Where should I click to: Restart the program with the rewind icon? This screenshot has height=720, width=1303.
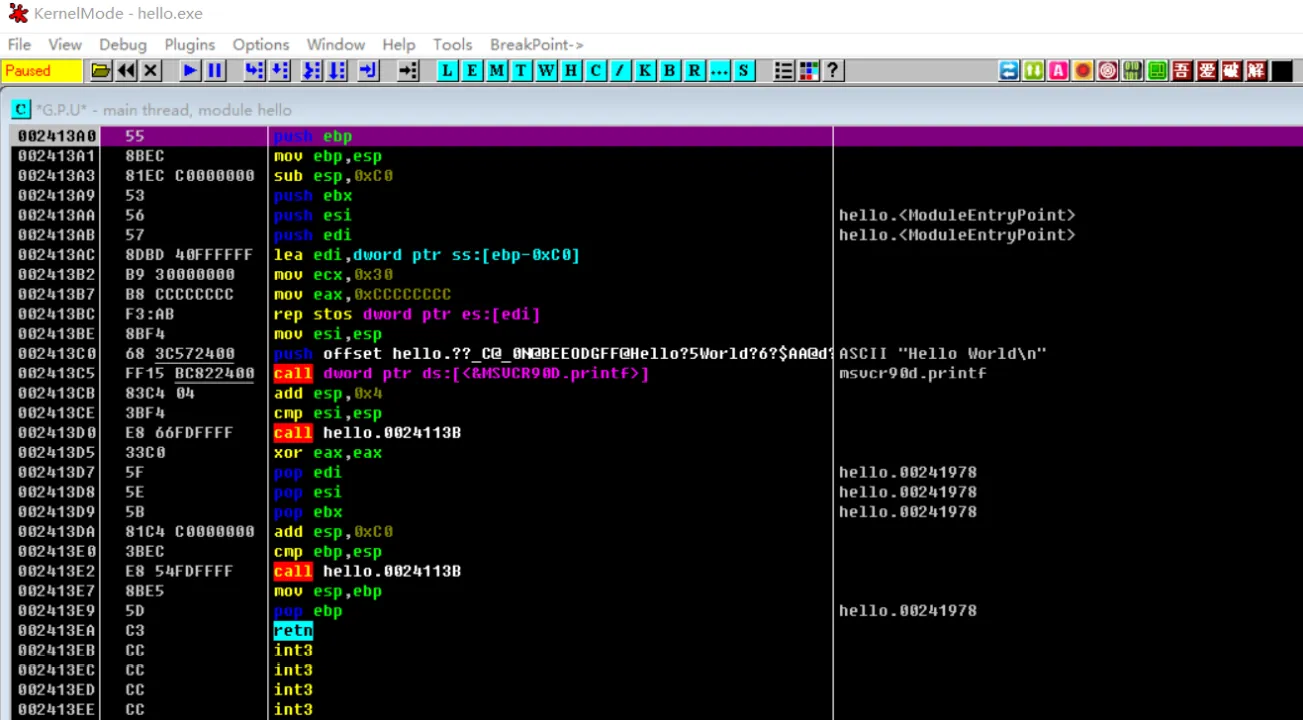point(124,70)
